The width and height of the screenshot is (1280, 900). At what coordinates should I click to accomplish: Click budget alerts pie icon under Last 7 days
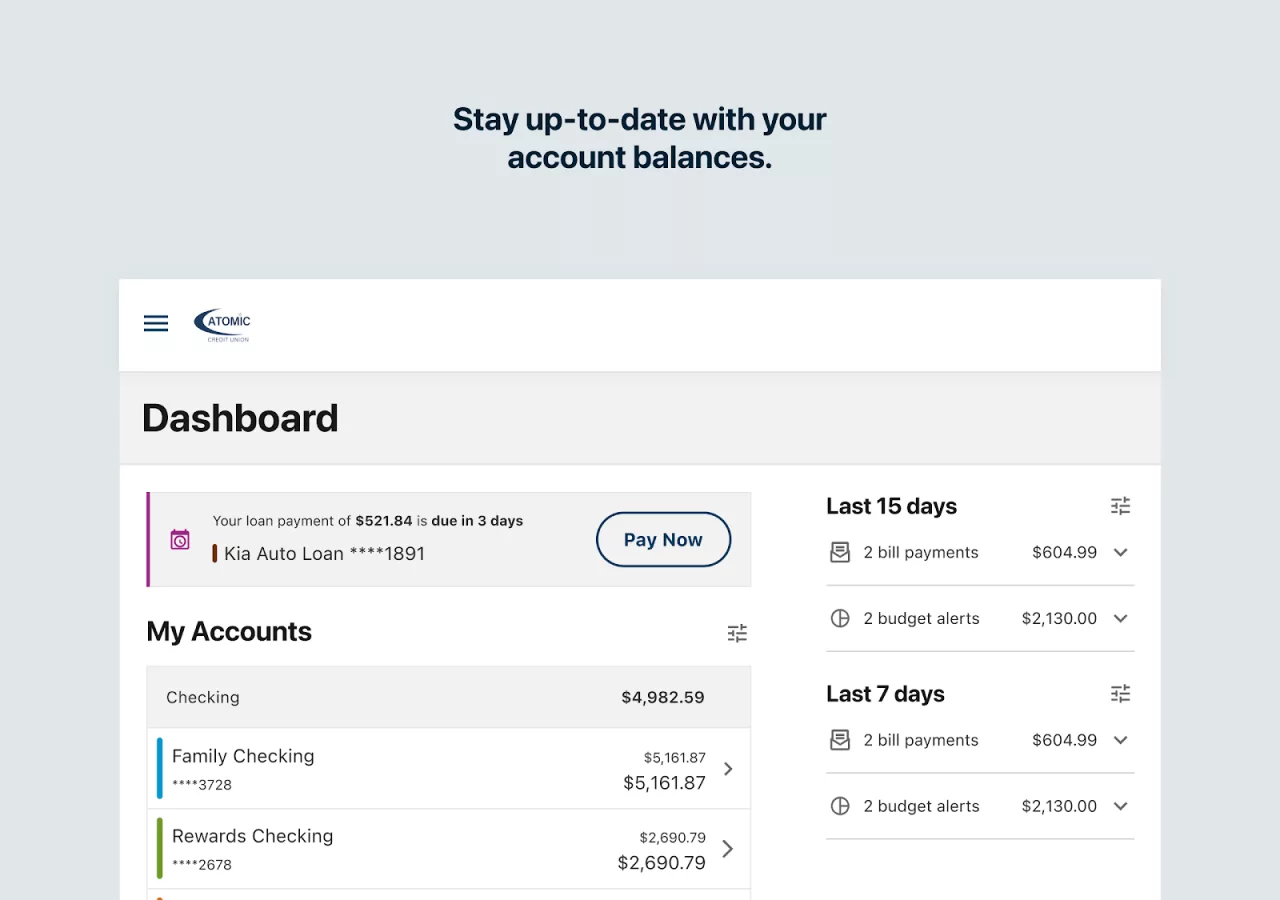coord(840,806)
